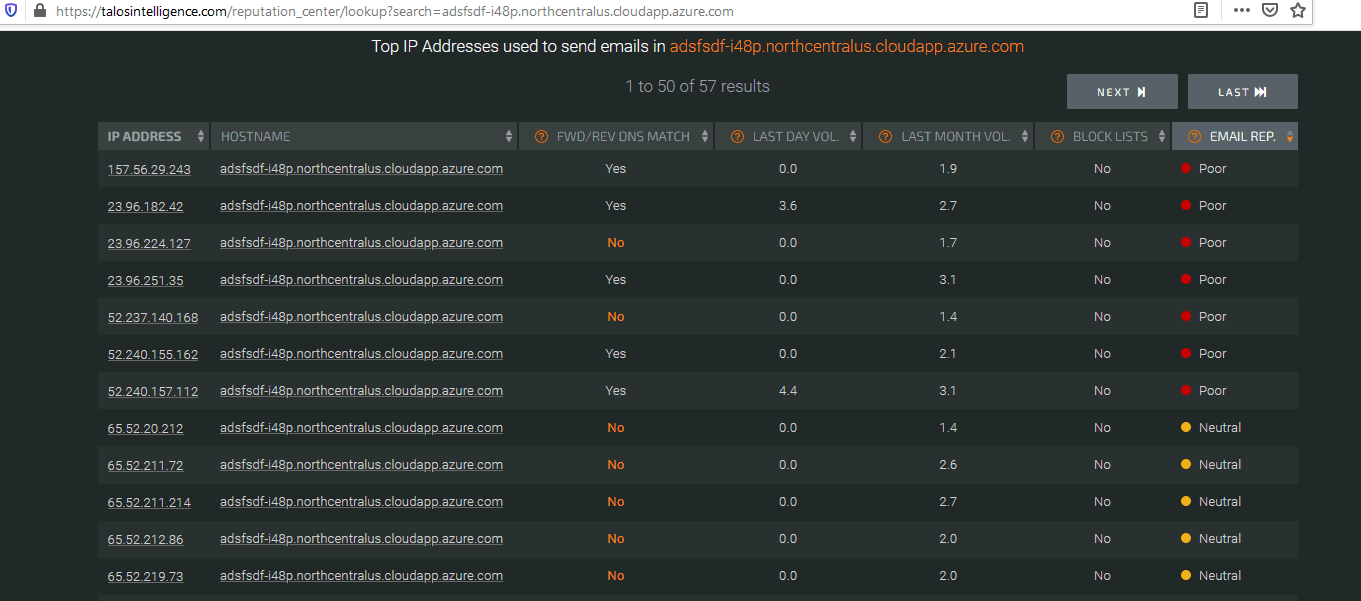Select block list No for 23.96.251.35
This screenshot has height=601, width=1361.
point(1102,280)
